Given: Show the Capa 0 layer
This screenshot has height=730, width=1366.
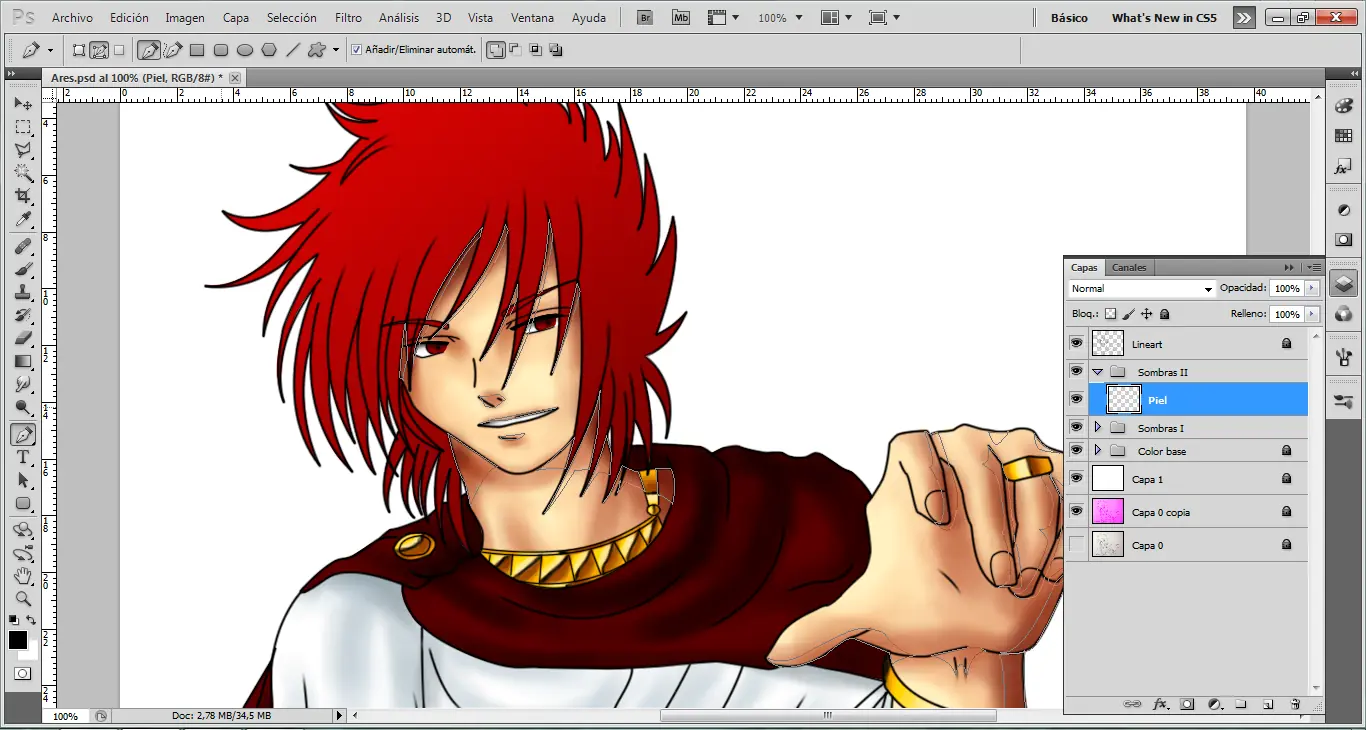Looking at the screenshot, I should click(1076, 545).
